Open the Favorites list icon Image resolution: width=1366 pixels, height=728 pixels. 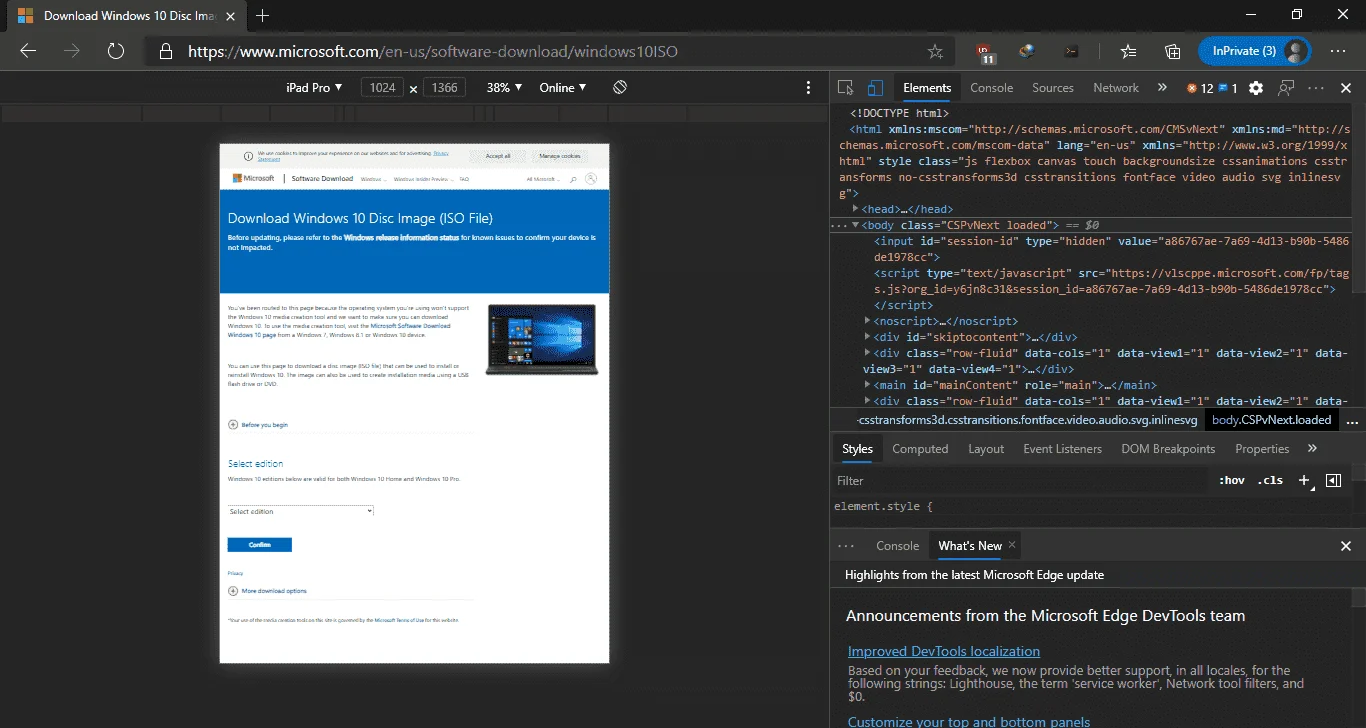pyautogui.click(x=1129, y=51)
